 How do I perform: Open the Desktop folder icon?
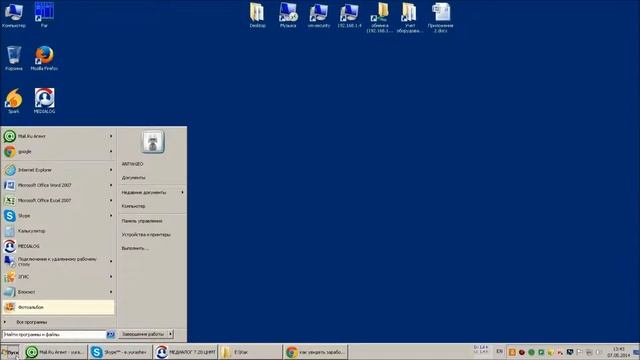257,16
